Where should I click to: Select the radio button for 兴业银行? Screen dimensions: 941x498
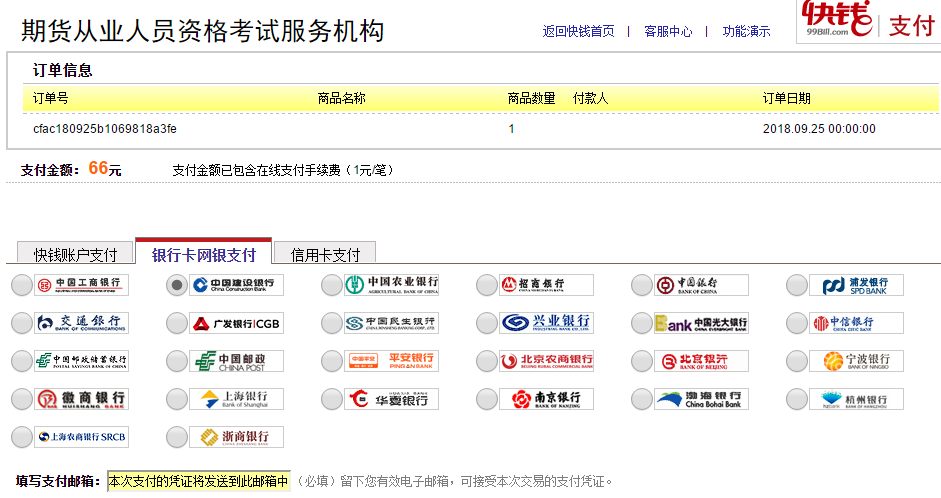(487, 323)
